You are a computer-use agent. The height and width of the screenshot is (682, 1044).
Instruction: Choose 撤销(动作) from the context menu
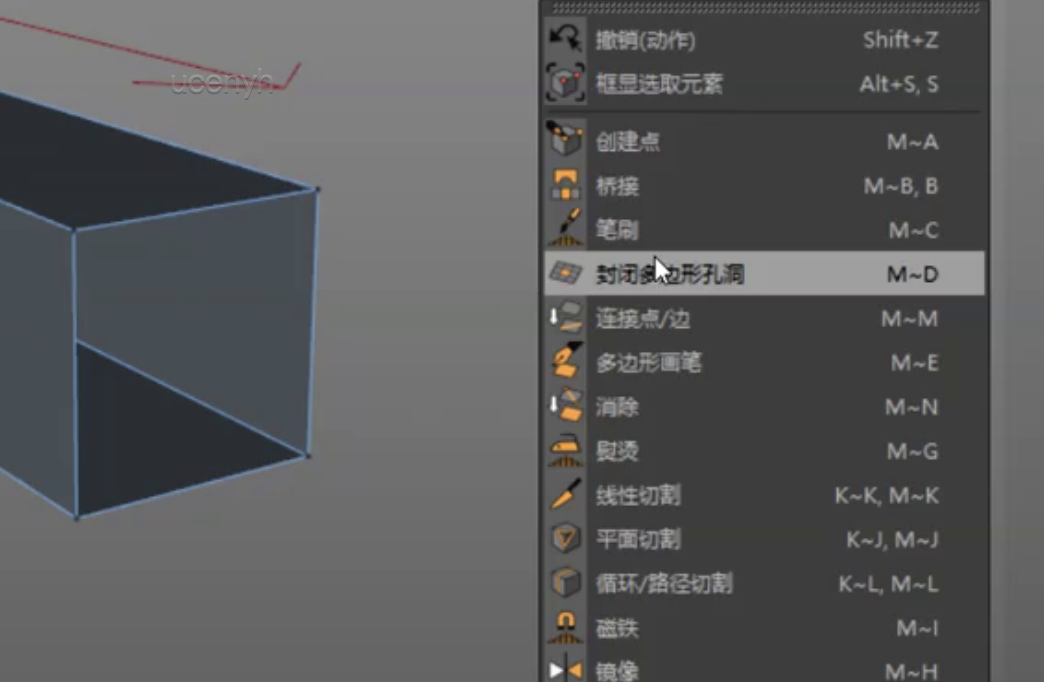[x=764, y=40]
